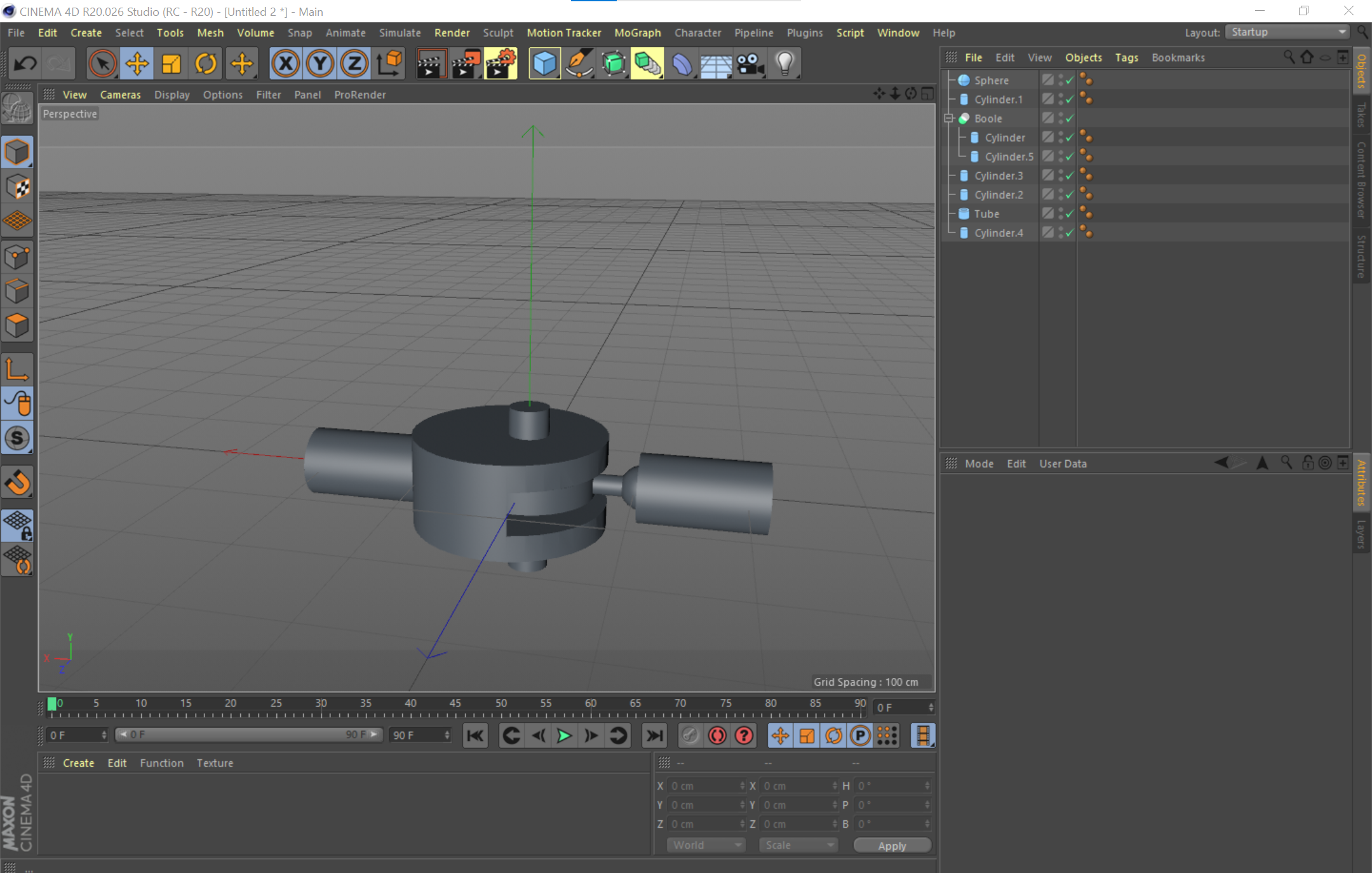Open the World coordinate dropdown

706,845
